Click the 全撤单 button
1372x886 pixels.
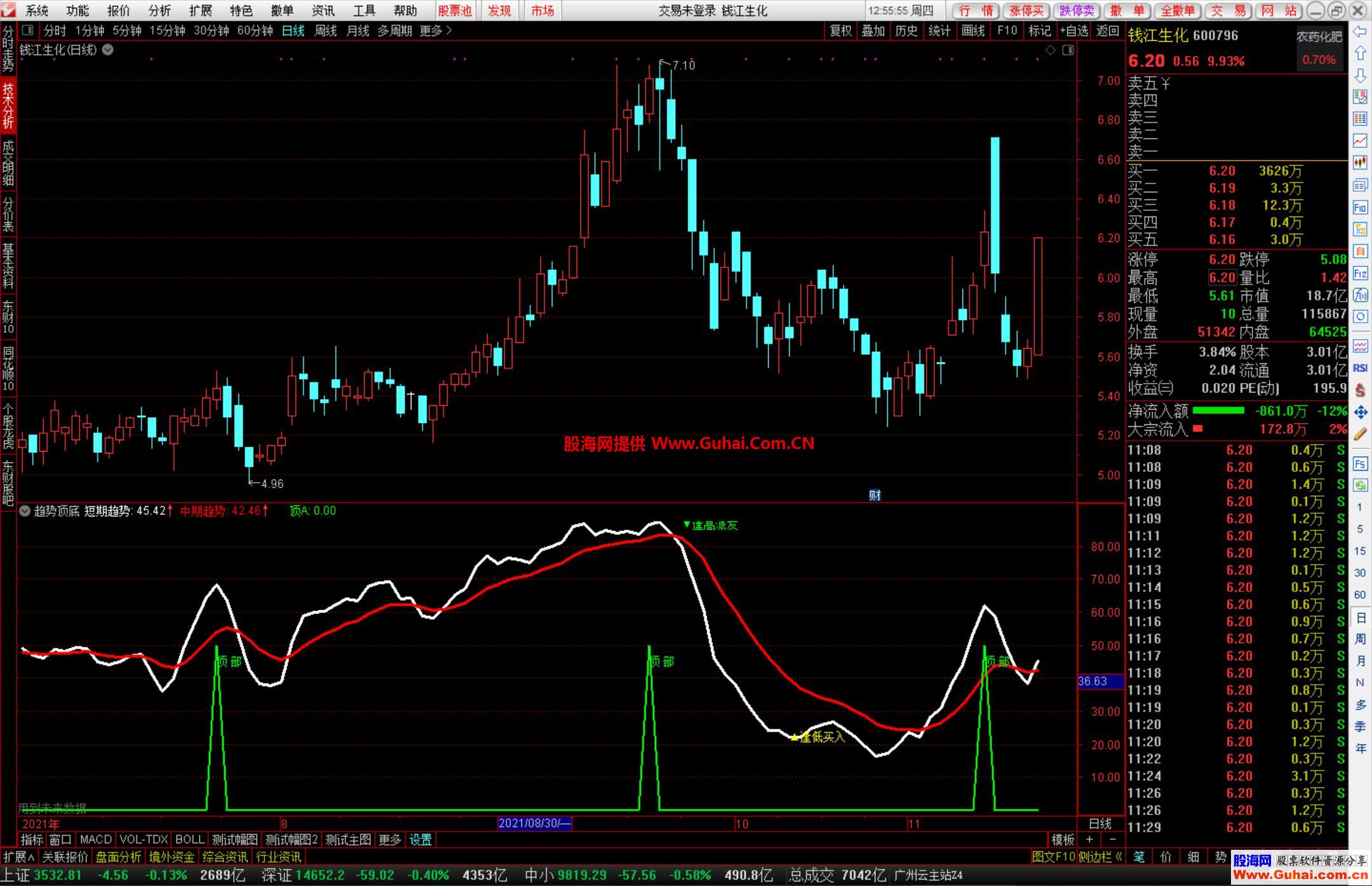click(x=1178, y=11)
